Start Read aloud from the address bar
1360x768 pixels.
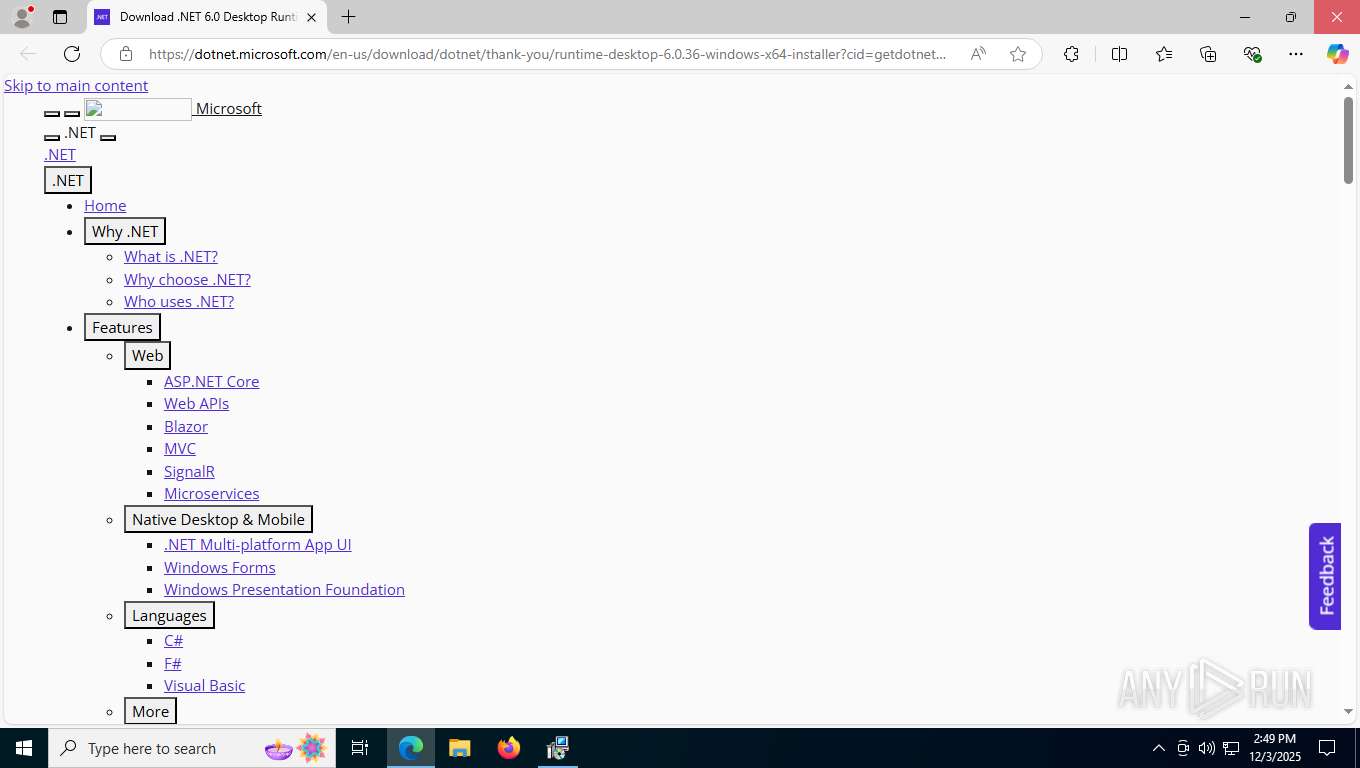click(978, 54)
